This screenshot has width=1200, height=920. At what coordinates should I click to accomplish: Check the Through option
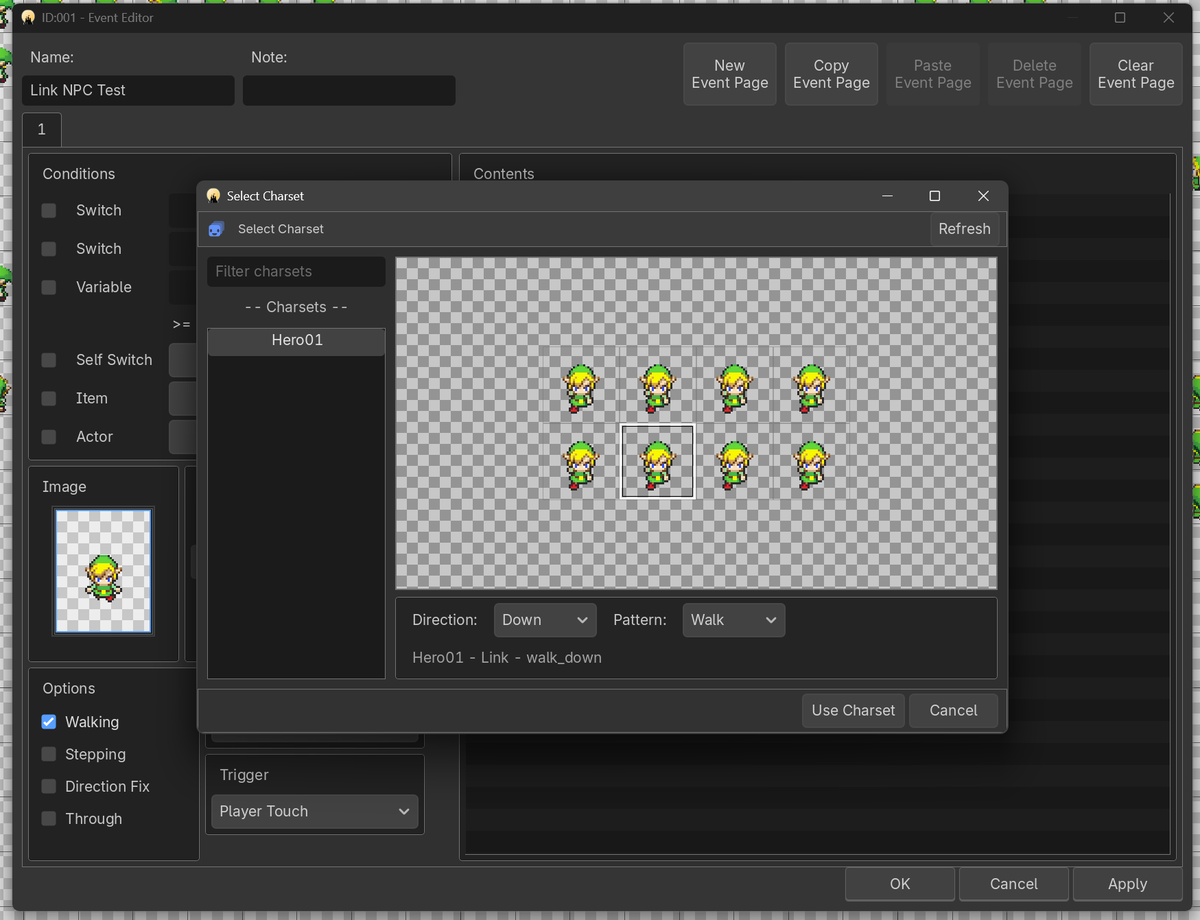pyautogui.click(x=49, y=818)
